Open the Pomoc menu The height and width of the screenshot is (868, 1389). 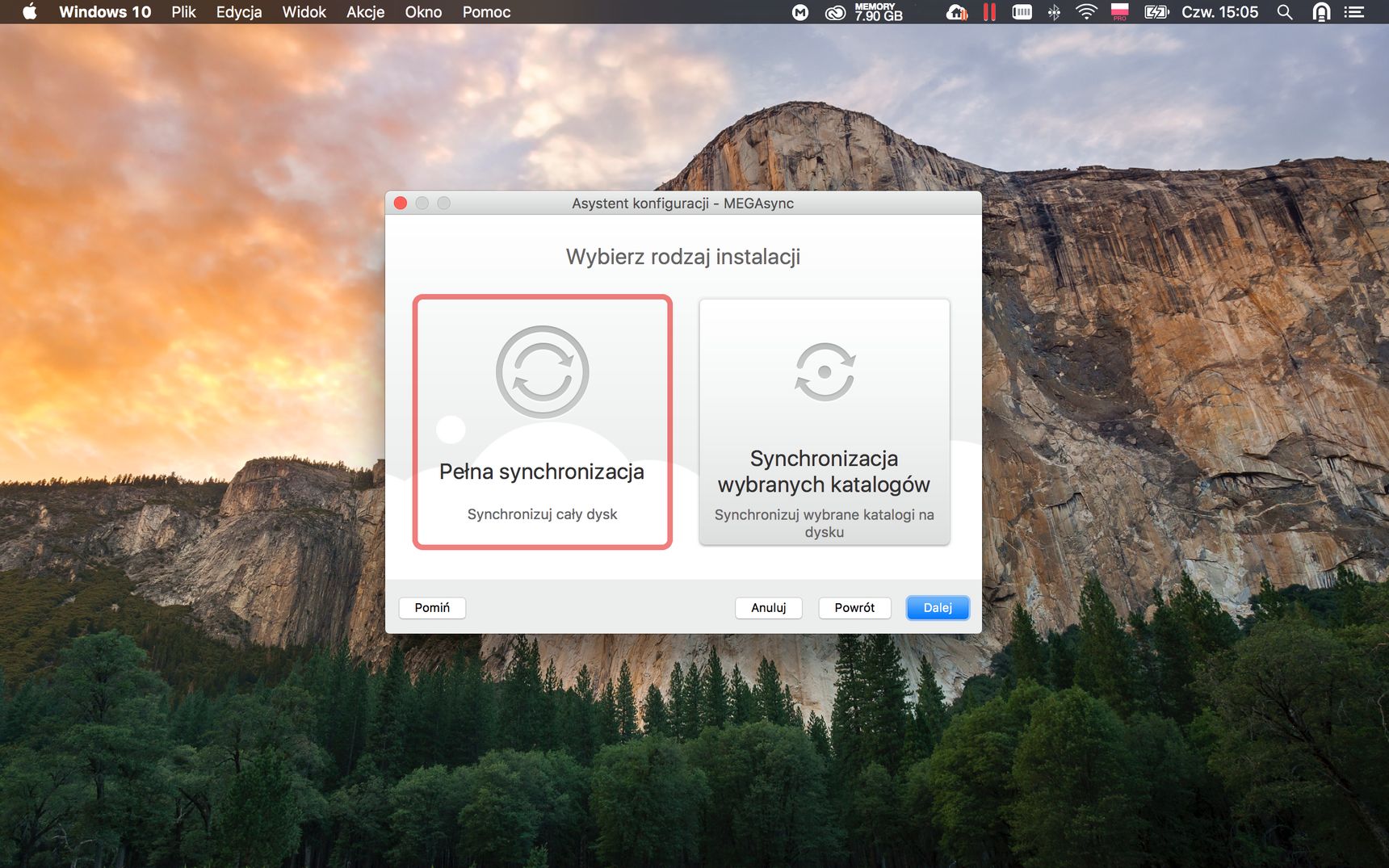(x=487, y=12)
